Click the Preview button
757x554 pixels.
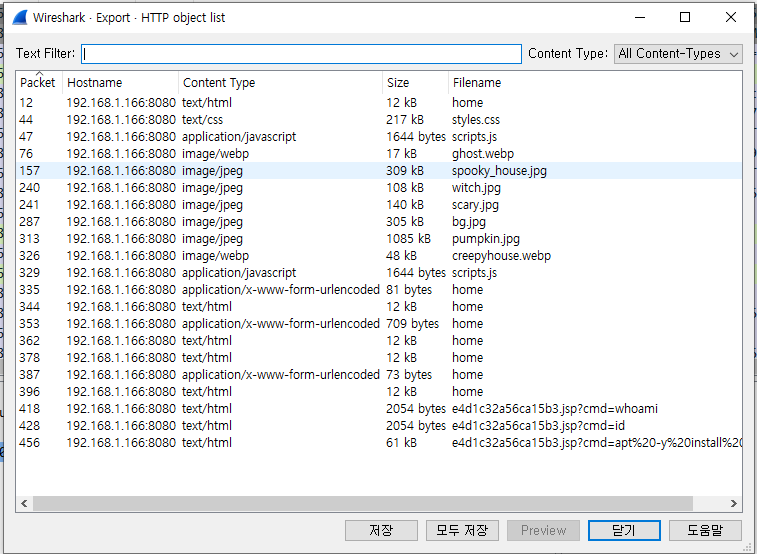pyautogui.click(x=543, y=530)
